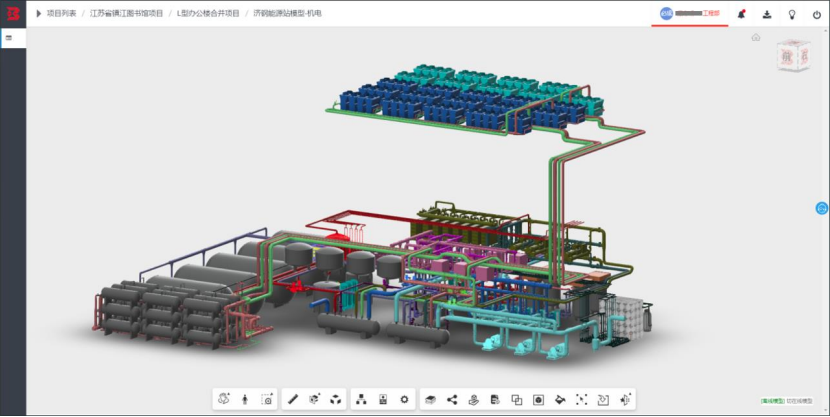Select the first-person walk tool
Viewport: 830px width, 417px height.
click(245, 400)
